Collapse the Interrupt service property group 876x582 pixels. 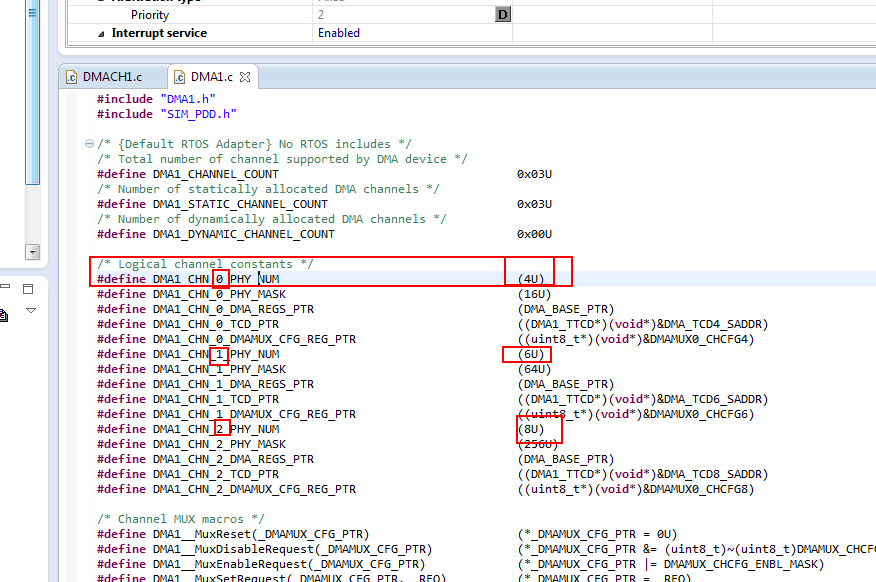tap(101, 34)
